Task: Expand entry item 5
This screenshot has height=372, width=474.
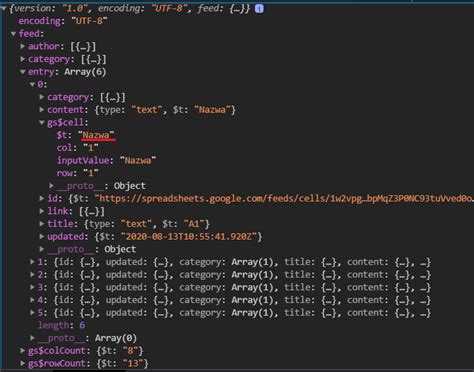Action: tap(32, 313)
